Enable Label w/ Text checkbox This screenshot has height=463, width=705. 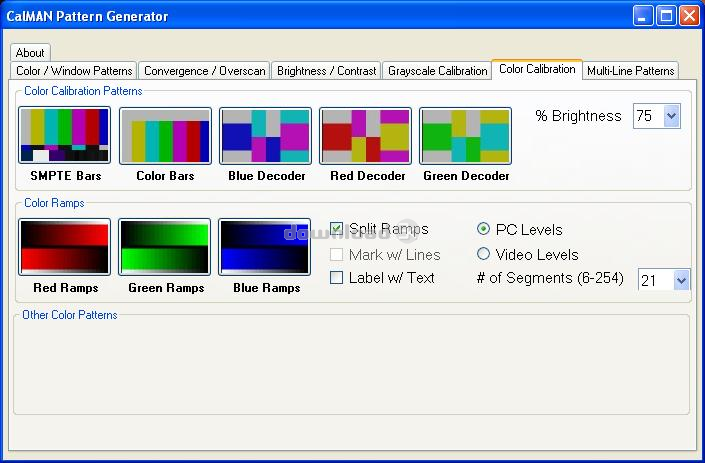pyautogui.click(x=336, y=277)
